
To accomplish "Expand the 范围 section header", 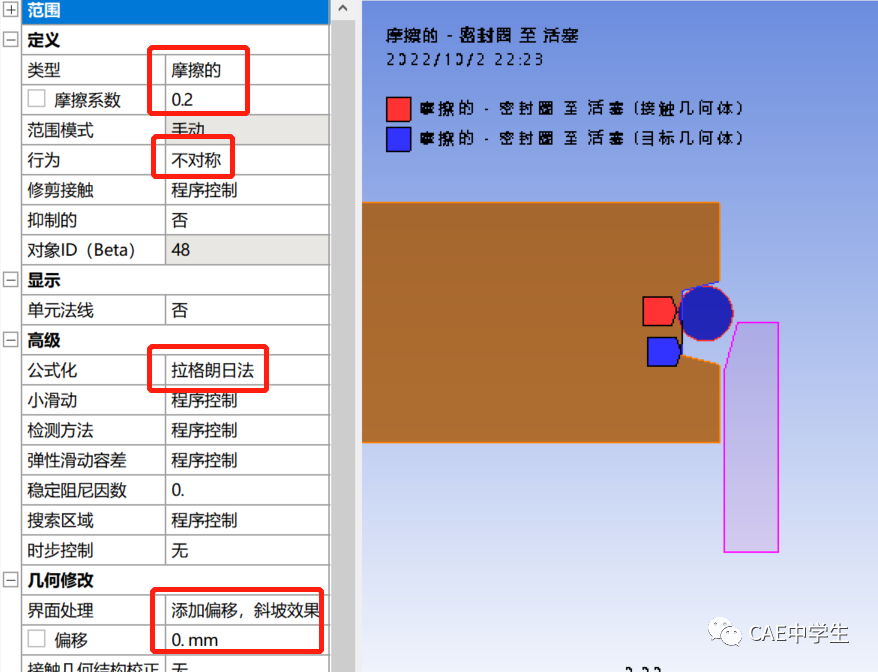I will coord(11,12).
